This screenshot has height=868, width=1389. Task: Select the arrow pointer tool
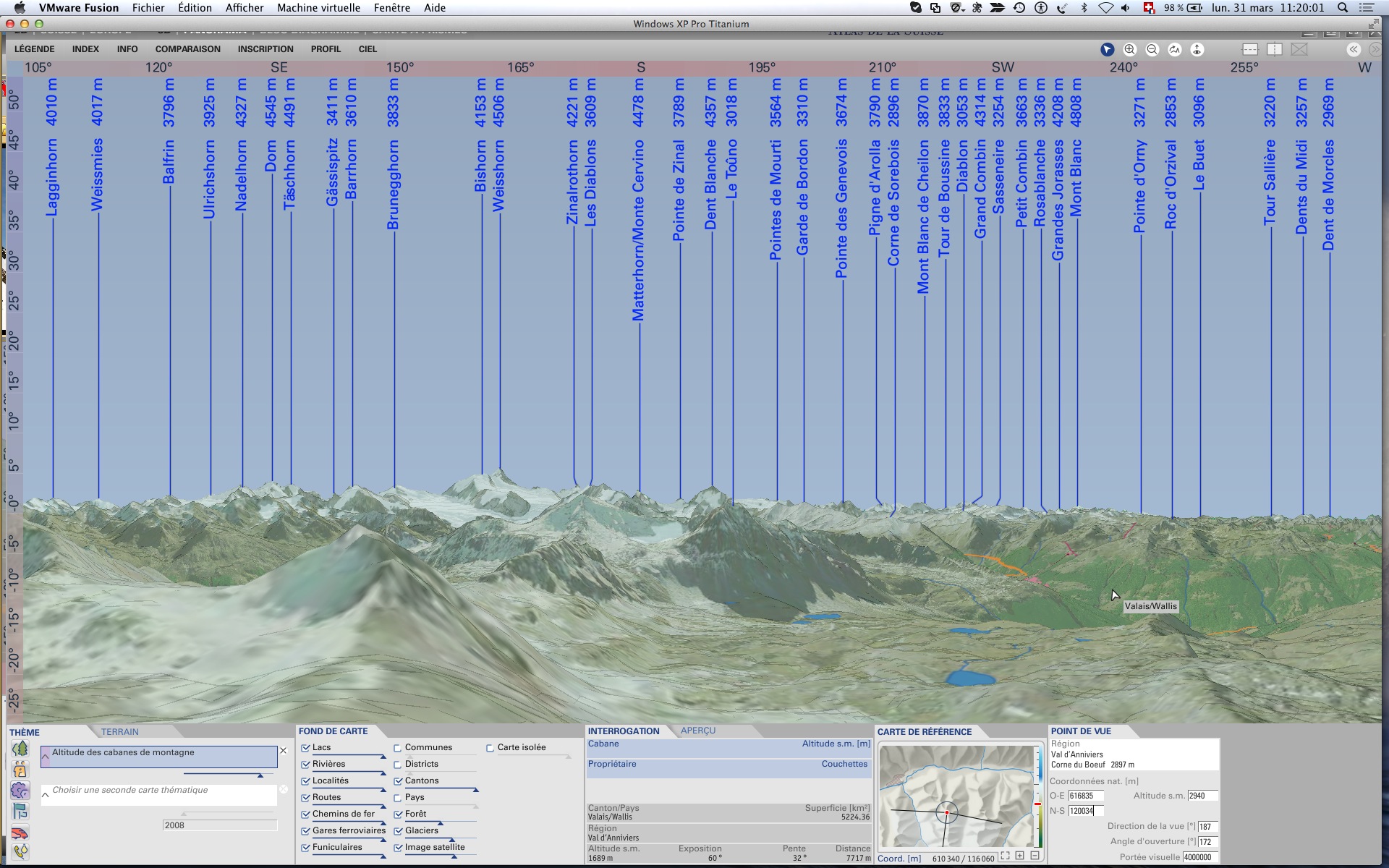(1107, 49)
